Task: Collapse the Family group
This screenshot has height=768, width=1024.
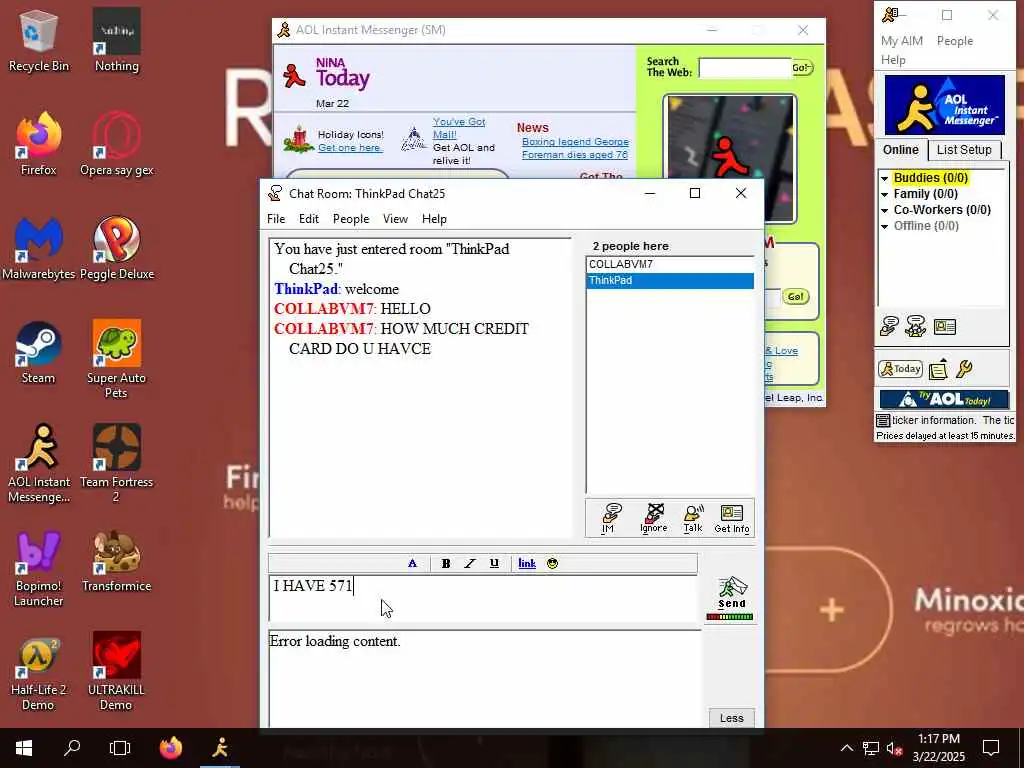Action: [x=884, y=194]
